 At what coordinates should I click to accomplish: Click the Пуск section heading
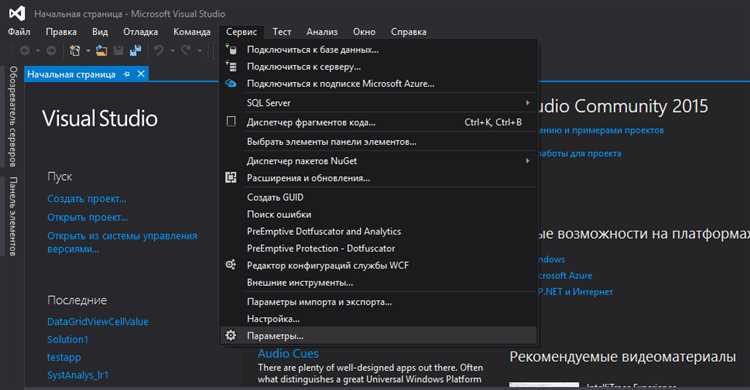point(60,177)
